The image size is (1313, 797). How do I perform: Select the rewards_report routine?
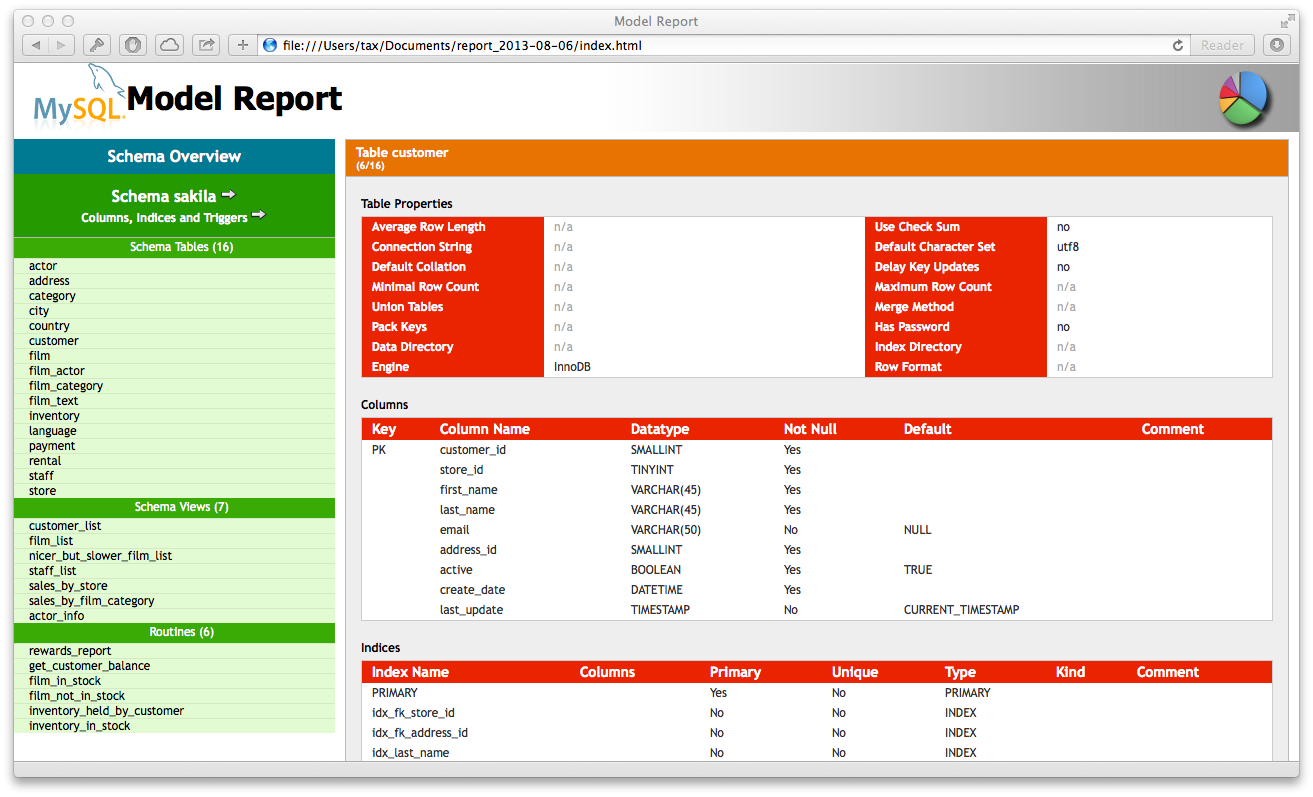[70, 651]
